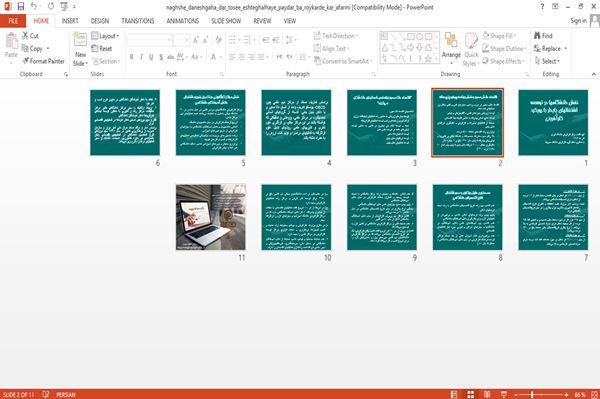Click Convert to SmartArt
The image size is (600, 399).
point(343,61)
